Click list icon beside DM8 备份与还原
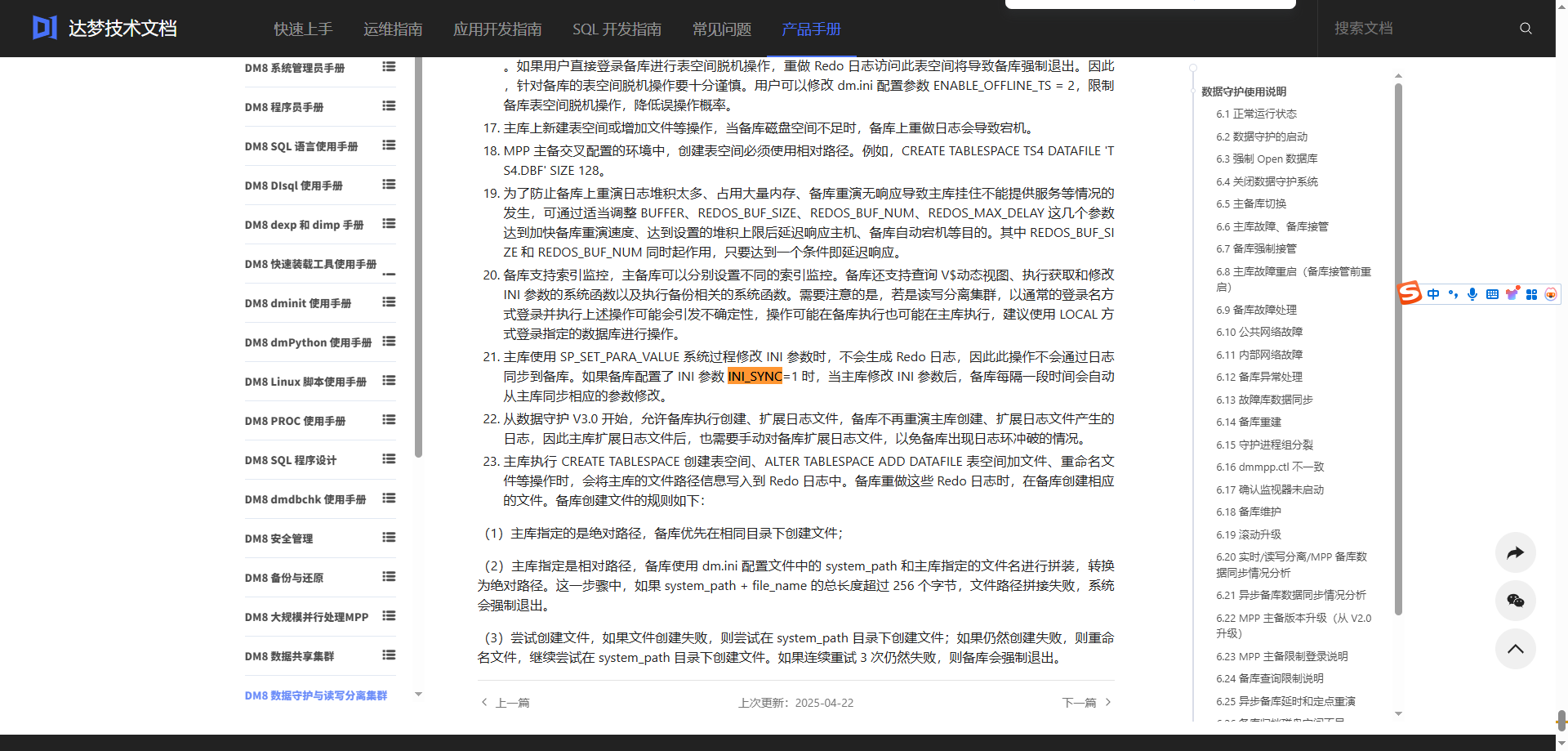The height and width of the screenshot is (751, 1568). [x=389, y=577]
